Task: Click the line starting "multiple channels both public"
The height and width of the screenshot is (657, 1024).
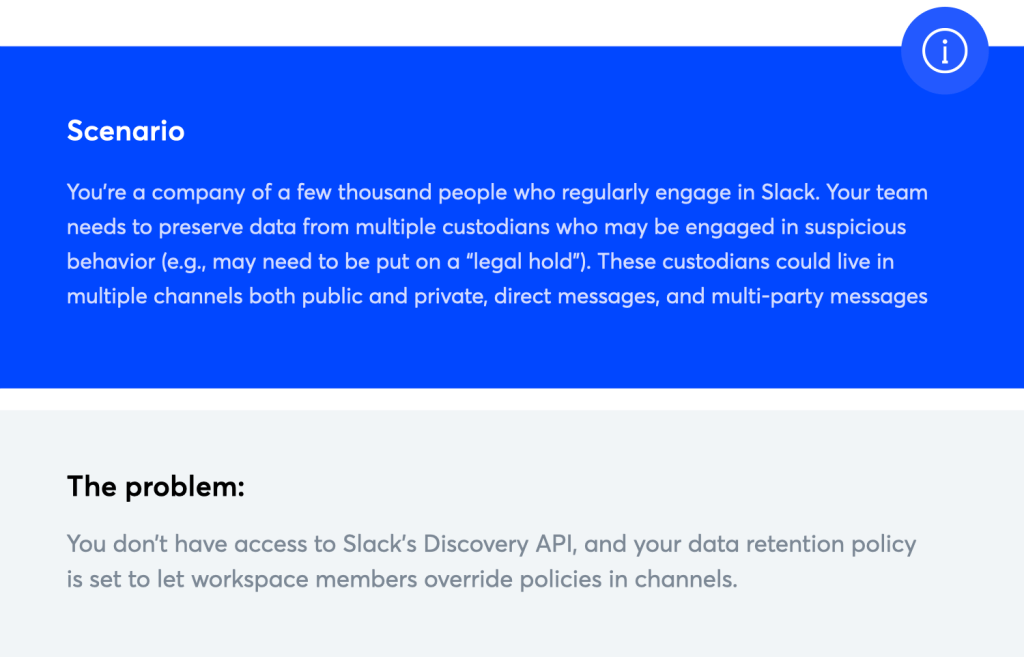Action: 497,296
